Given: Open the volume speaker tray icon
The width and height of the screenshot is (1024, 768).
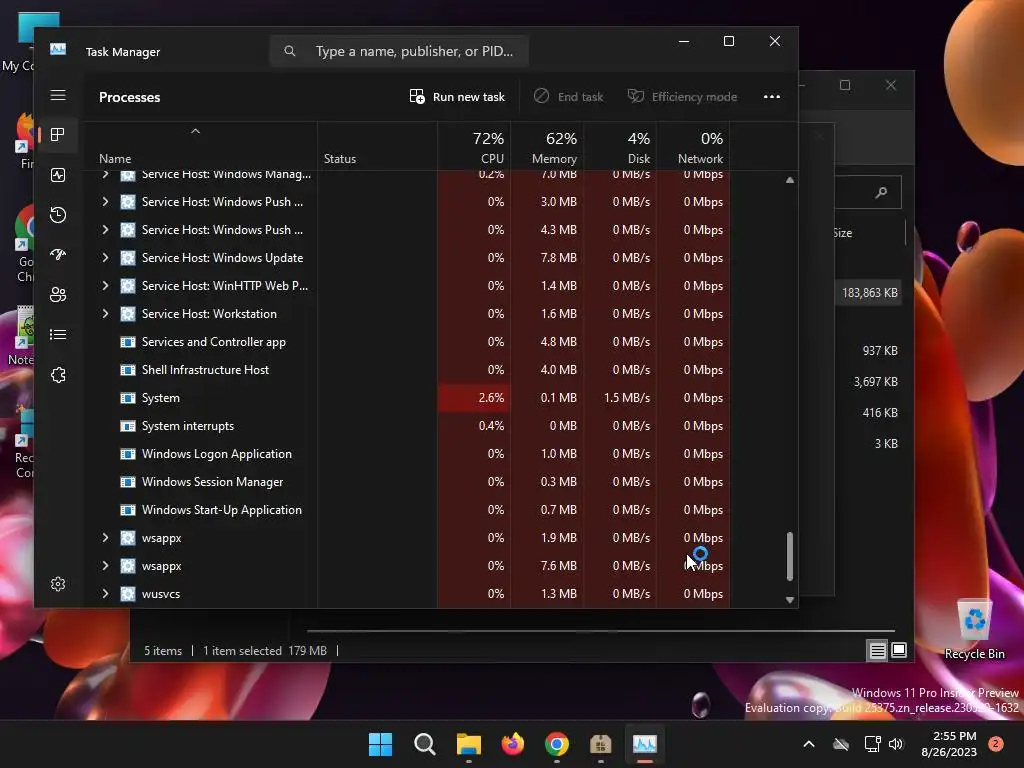Looking at the screenshot, I should coord(896,744).
